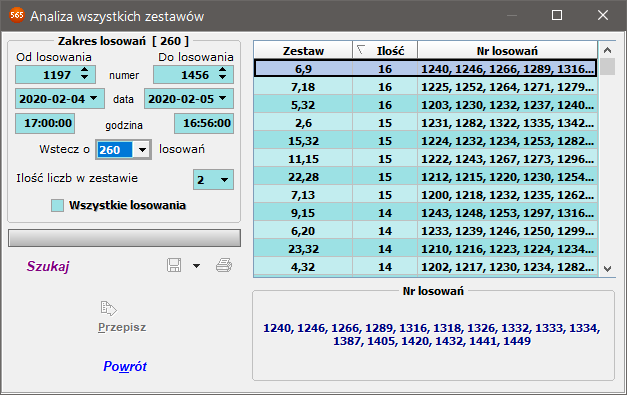Image resolution: width=627 pixels, height=395 pixels.
Task: Increase the Do losowania number spinner
Action: coord(223,70)
